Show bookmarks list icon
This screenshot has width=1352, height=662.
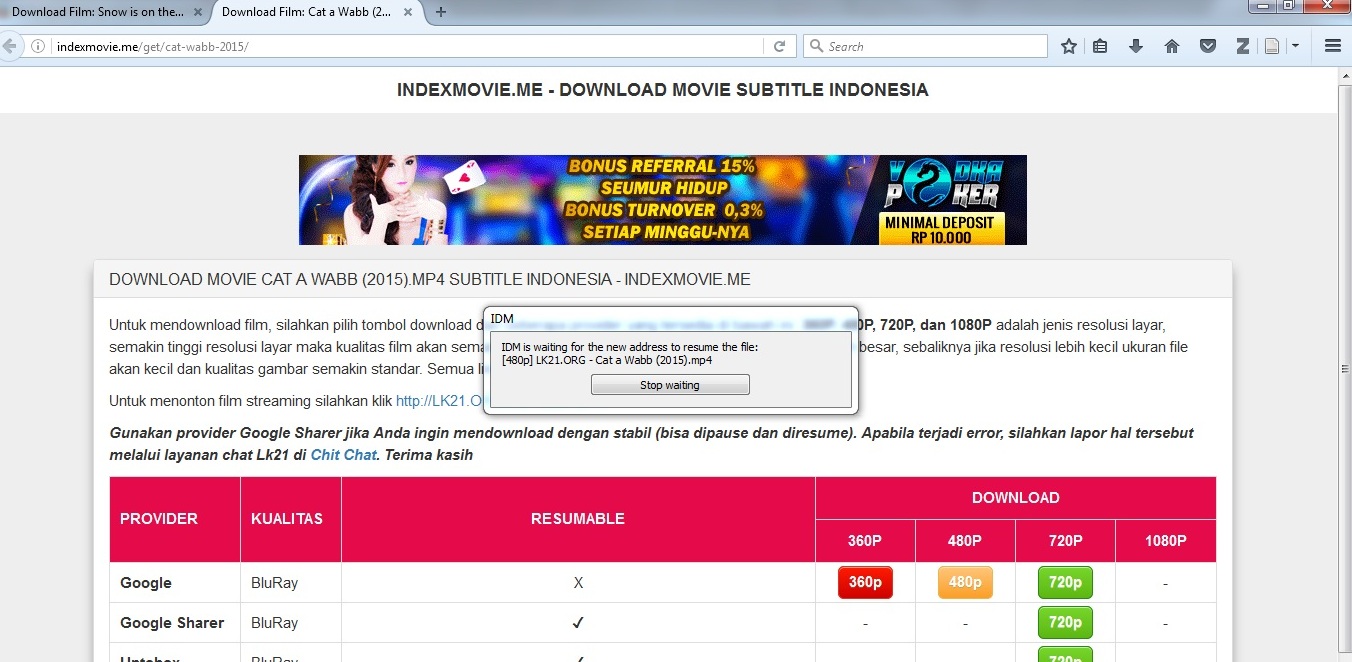tap(1100, 46)
